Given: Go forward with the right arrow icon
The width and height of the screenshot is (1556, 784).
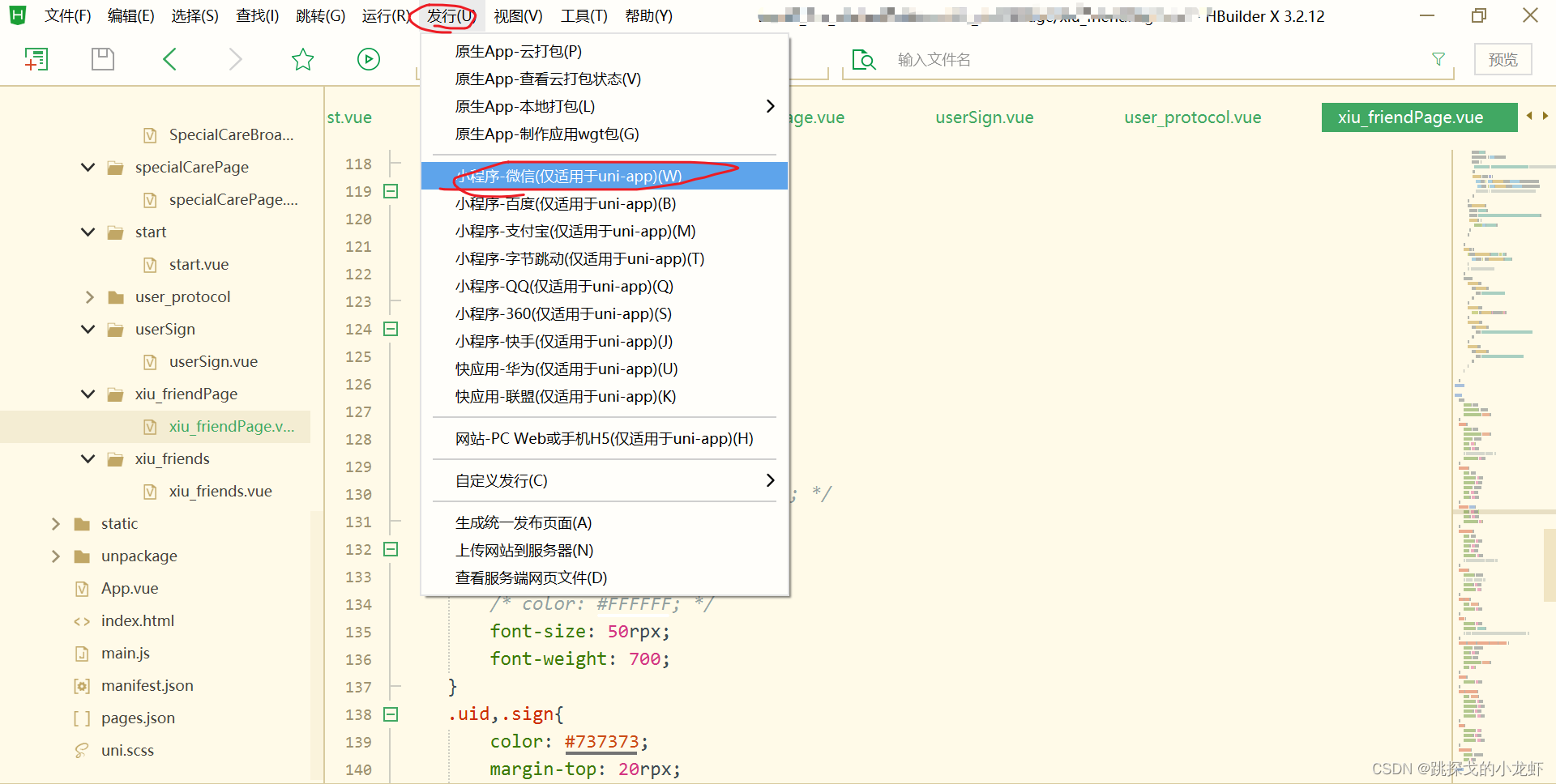Looking at the screenshot, I should click(x=236, y=59).
